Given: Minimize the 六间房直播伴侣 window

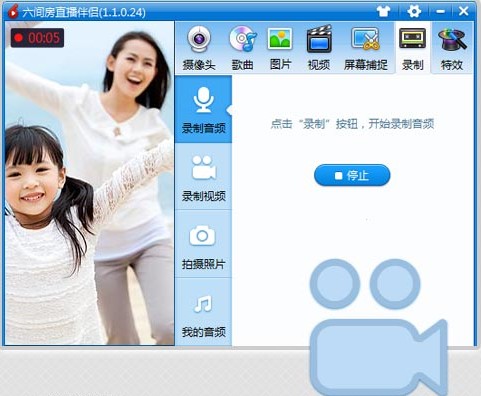Looking at the screenshot, I should (x=440, y=12).
